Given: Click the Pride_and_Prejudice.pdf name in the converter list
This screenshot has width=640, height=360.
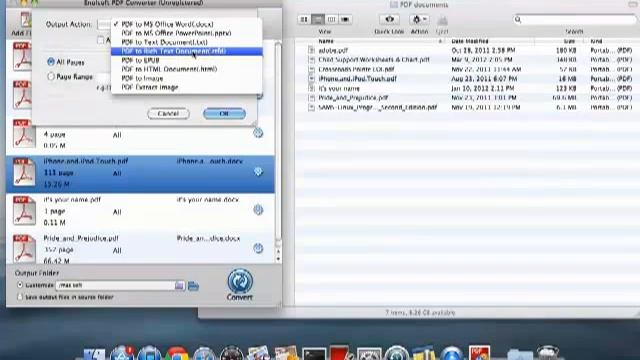Looking at the screenshot, I should pyautogui.click(x=81, y=238).
